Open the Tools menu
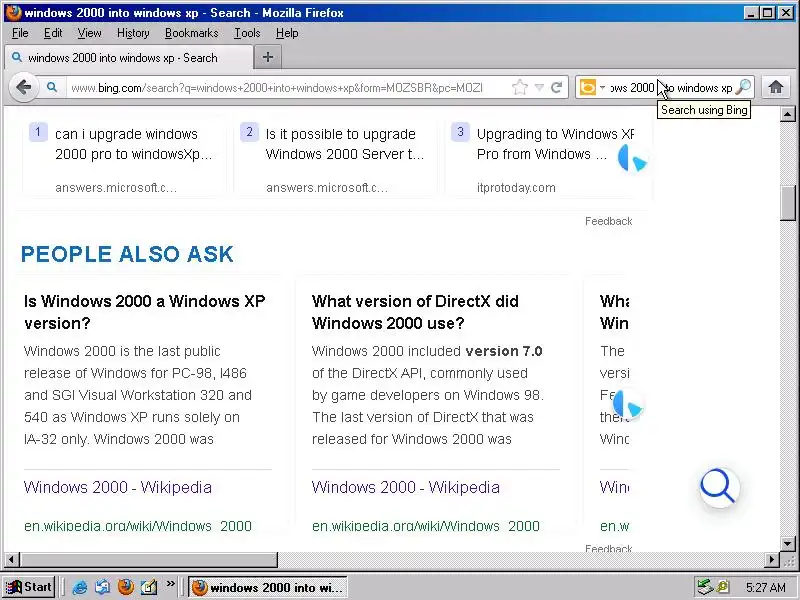 [247, 33]
